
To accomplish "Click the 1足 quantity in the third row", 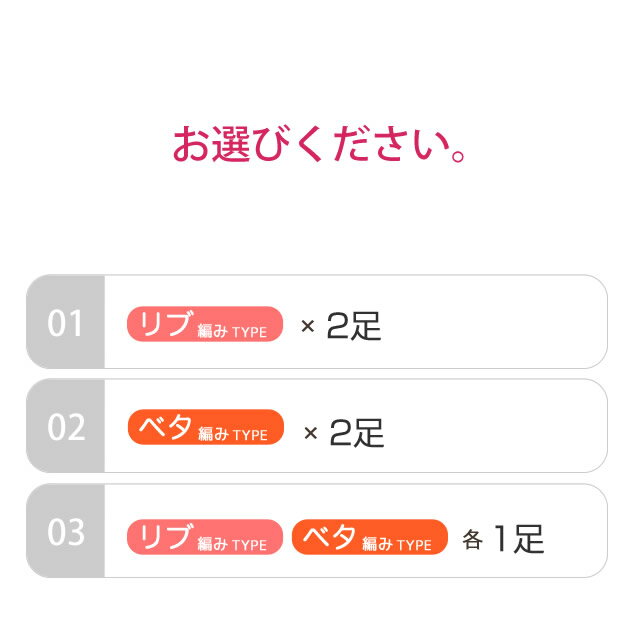I will pyautogui.click(x=519, y=539).
